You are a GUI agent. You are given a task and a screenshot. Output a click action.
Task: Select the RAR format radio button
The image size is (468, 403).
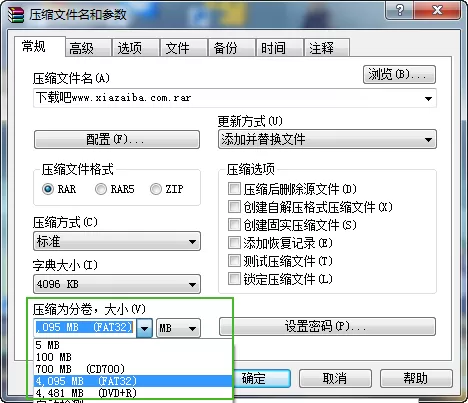(48, 189)
